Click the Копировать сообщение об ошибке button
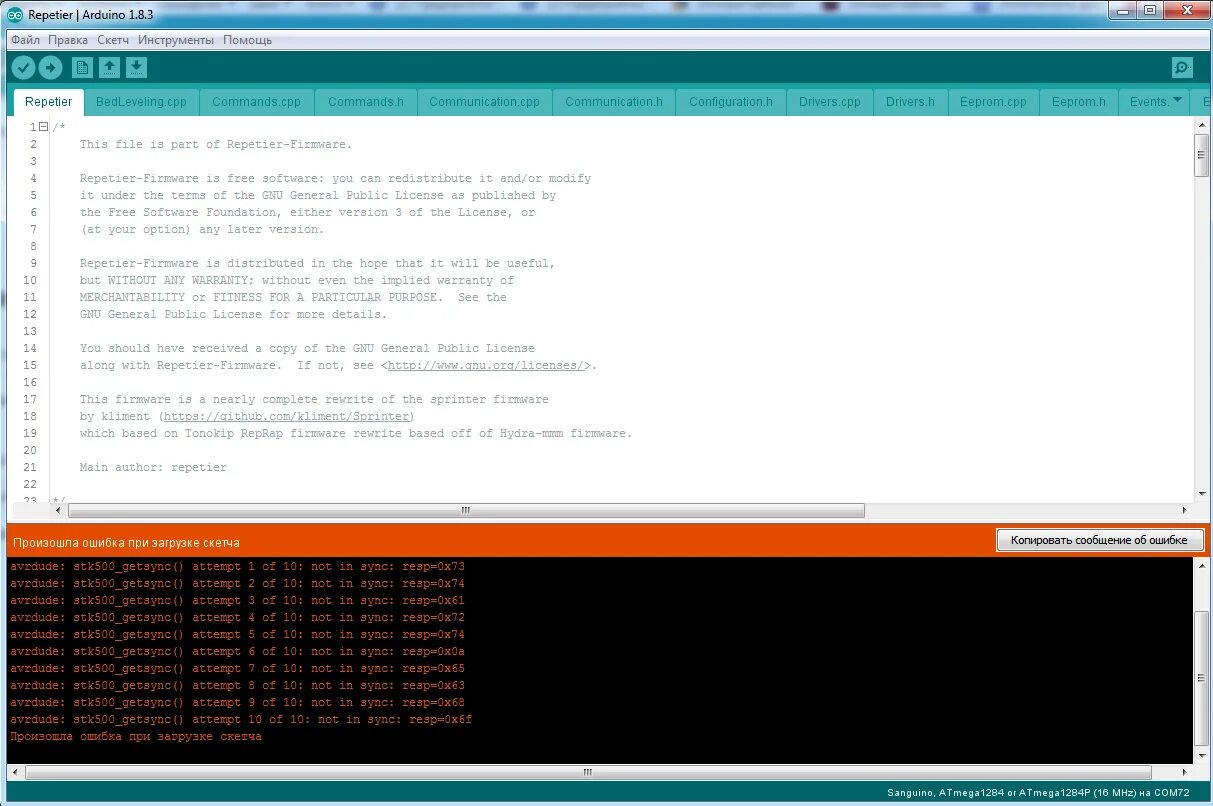Viewport: 1213px width, 806px height. click(x=1099, y=540)
